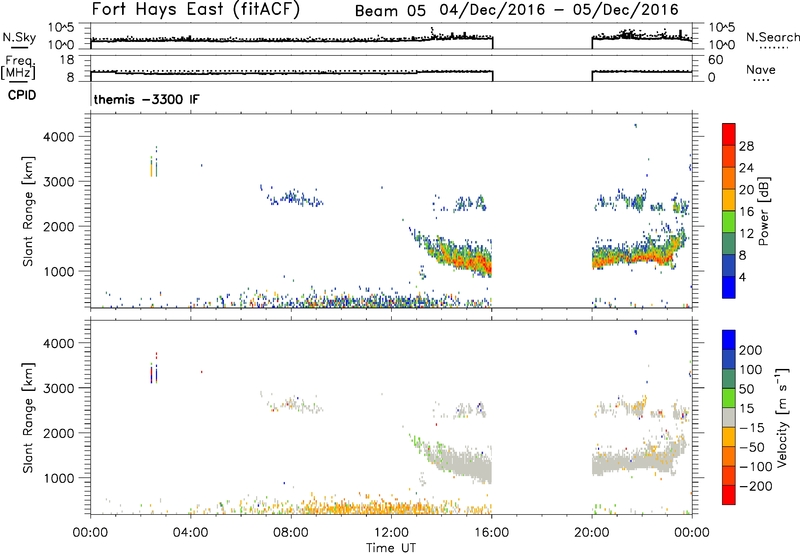Click '2000' tick on velocity panel
The width and height of the screenshot is (800, 554).
(x=61, y=433)
